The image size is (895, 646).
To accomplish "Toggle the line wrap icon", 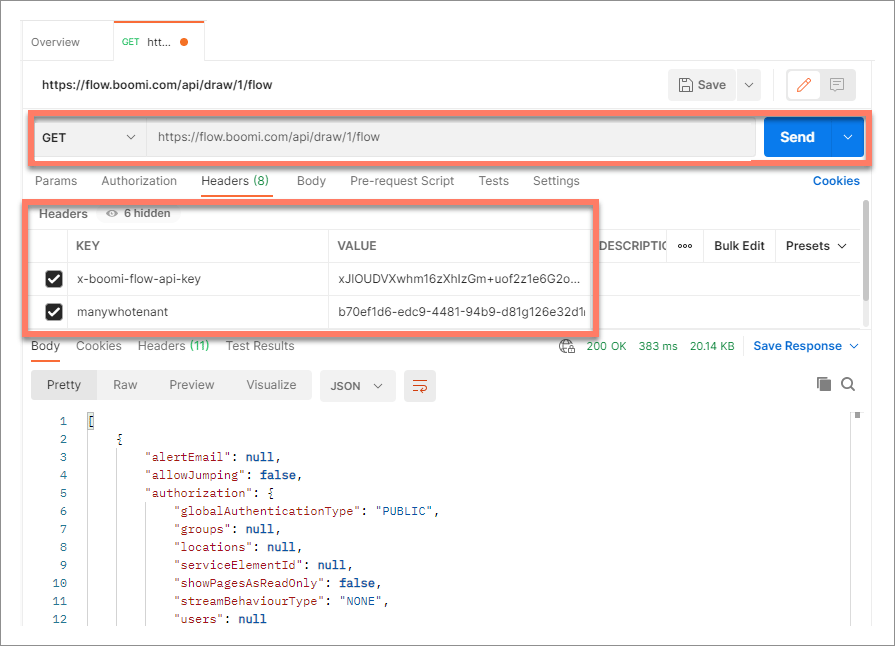I will coord(420,386).
